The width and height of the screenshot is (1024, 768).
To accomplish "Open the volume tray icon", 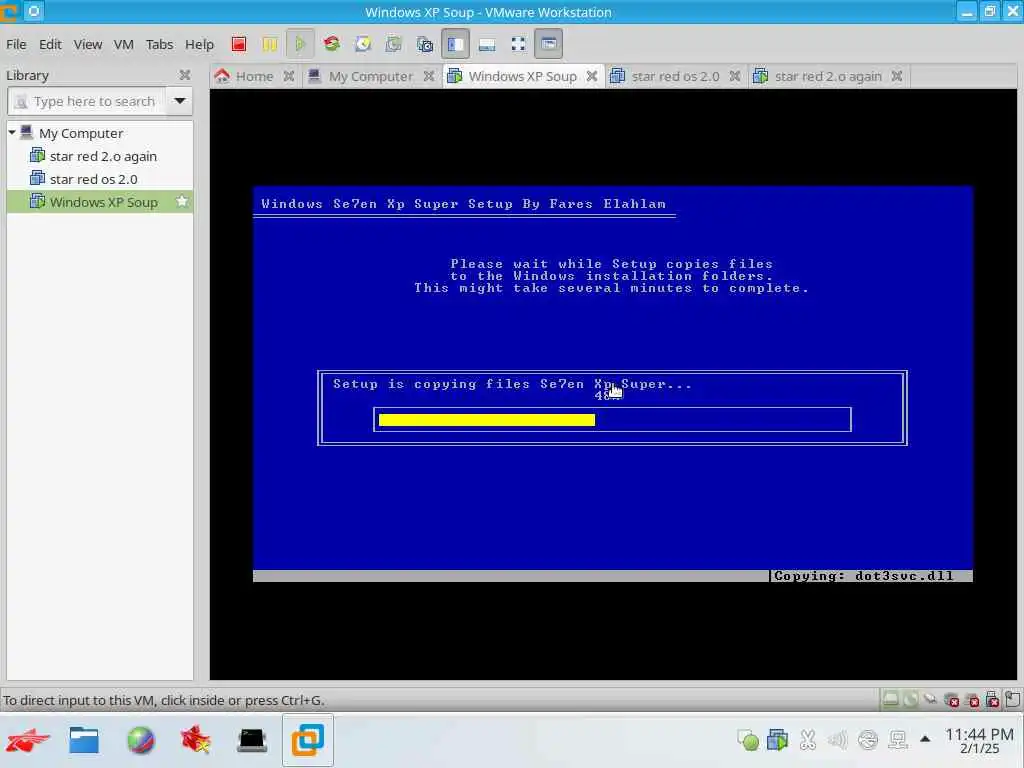I will coord(837,740).
